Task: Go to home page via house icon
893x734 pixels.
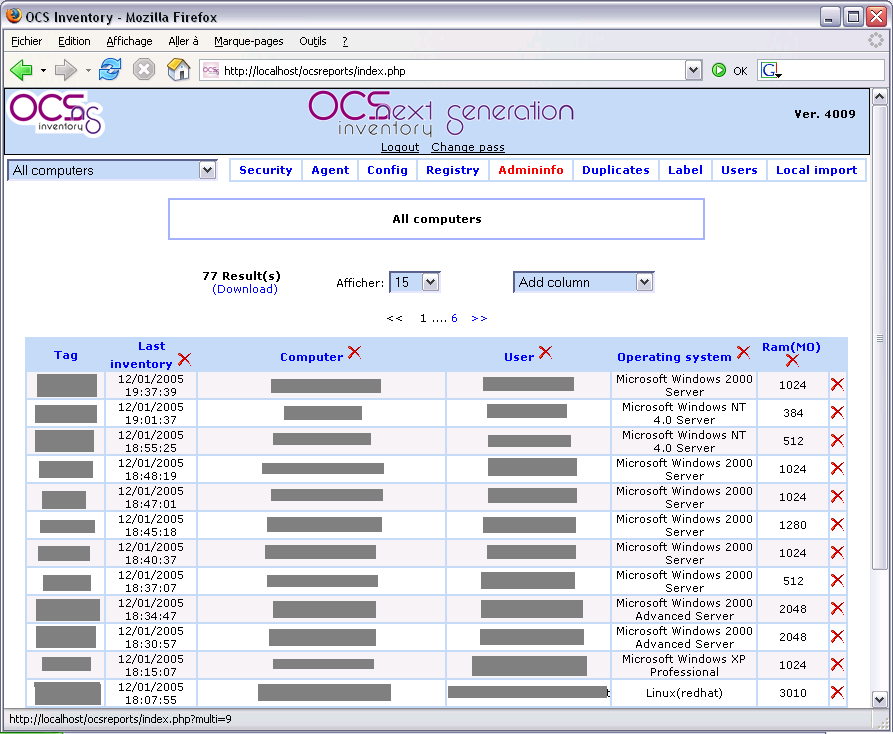Action: pos(178,70)
